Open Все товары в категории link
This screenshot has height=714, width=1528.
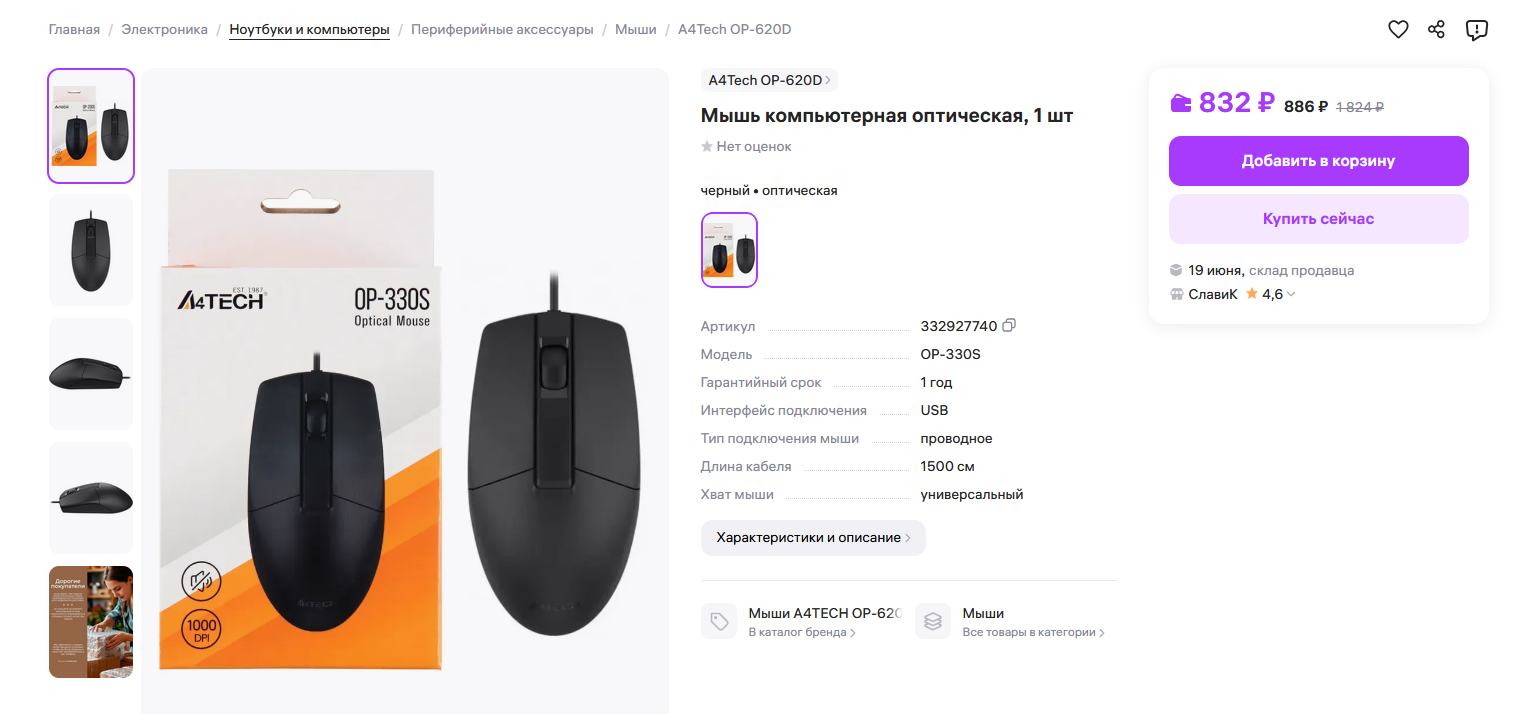click(x=1034, y=633)
